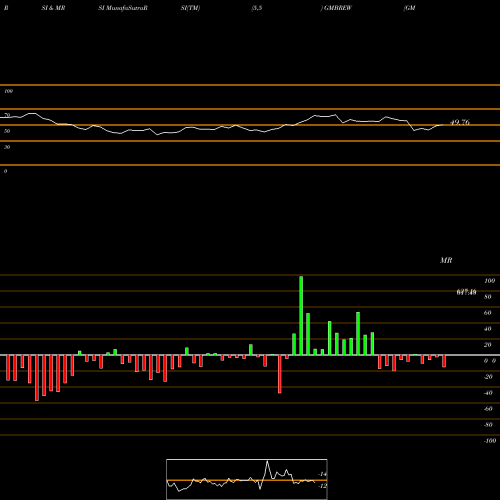Image resolution: width=500 pixels, height=500 pixels.
Task: Click the tallest green MR bar
Action: 301,316
